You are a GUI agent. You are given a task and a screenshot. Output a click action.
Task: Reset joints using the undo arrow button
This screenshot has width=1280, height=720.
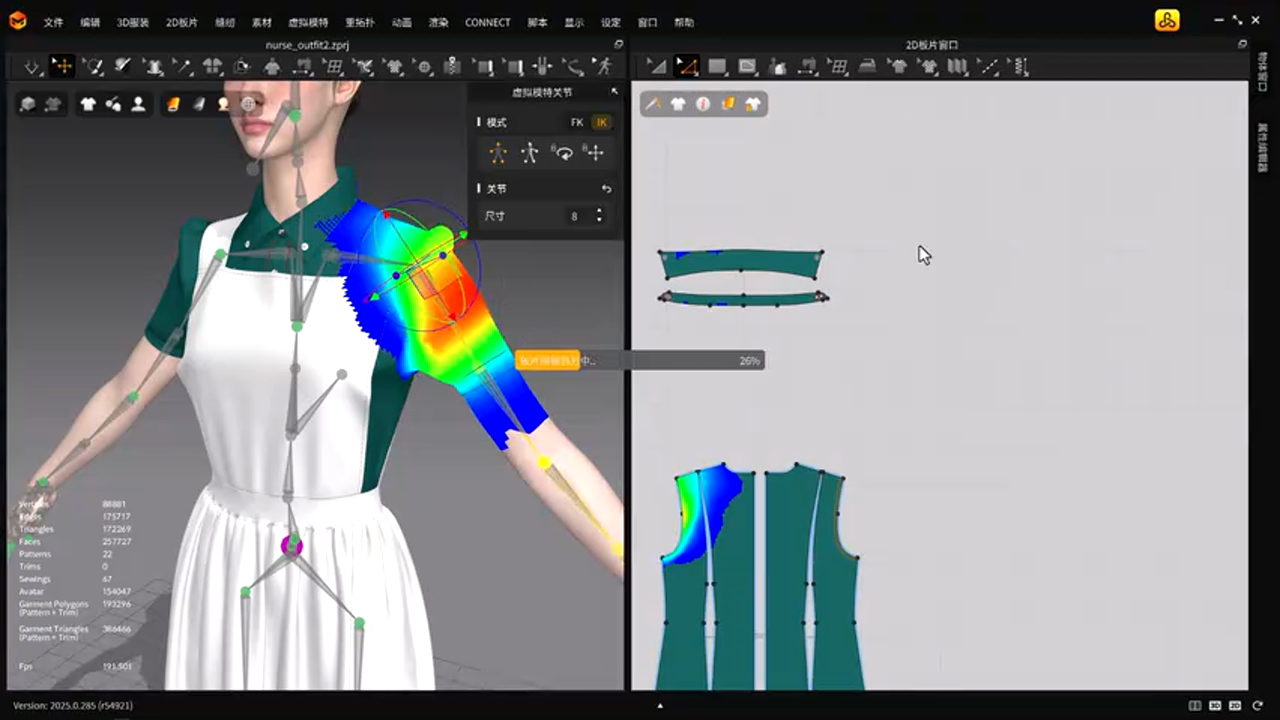[x=606, y=189]
